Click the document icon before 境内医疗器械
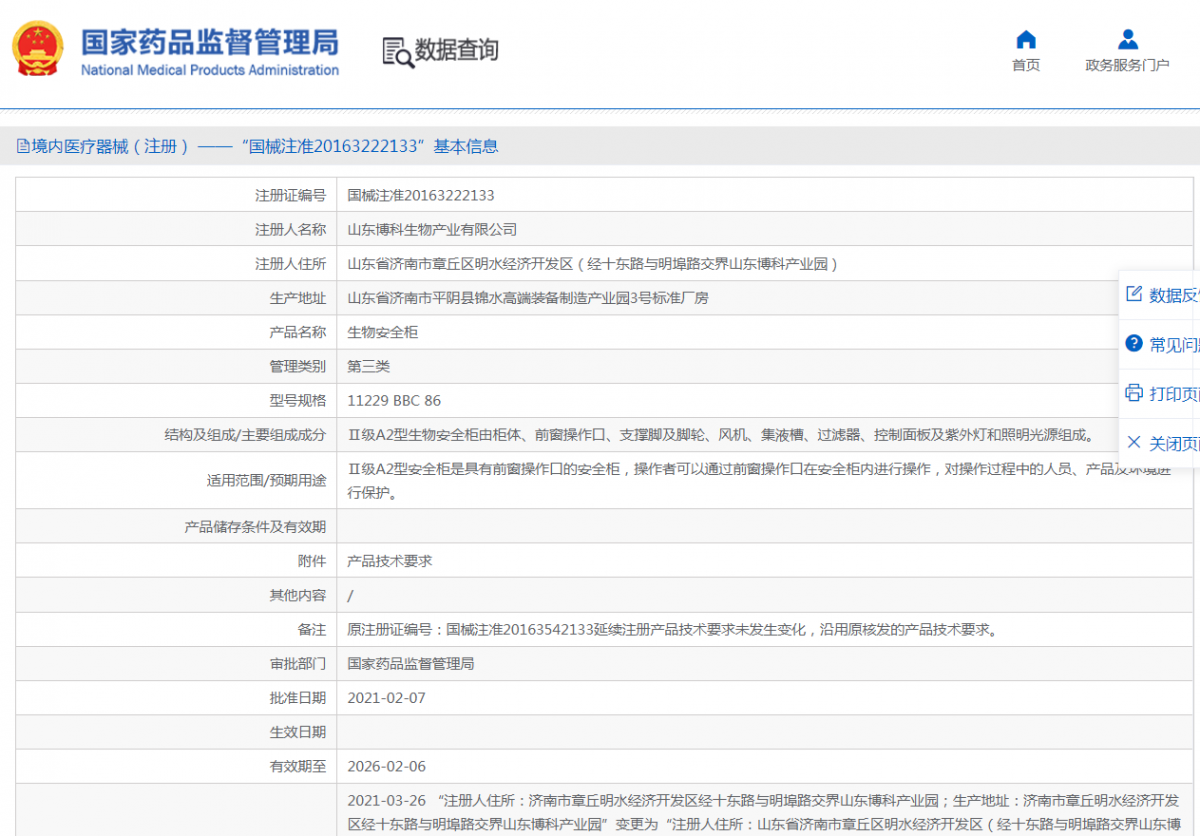This screenshot has width=1200, height=836. [23, 147]
